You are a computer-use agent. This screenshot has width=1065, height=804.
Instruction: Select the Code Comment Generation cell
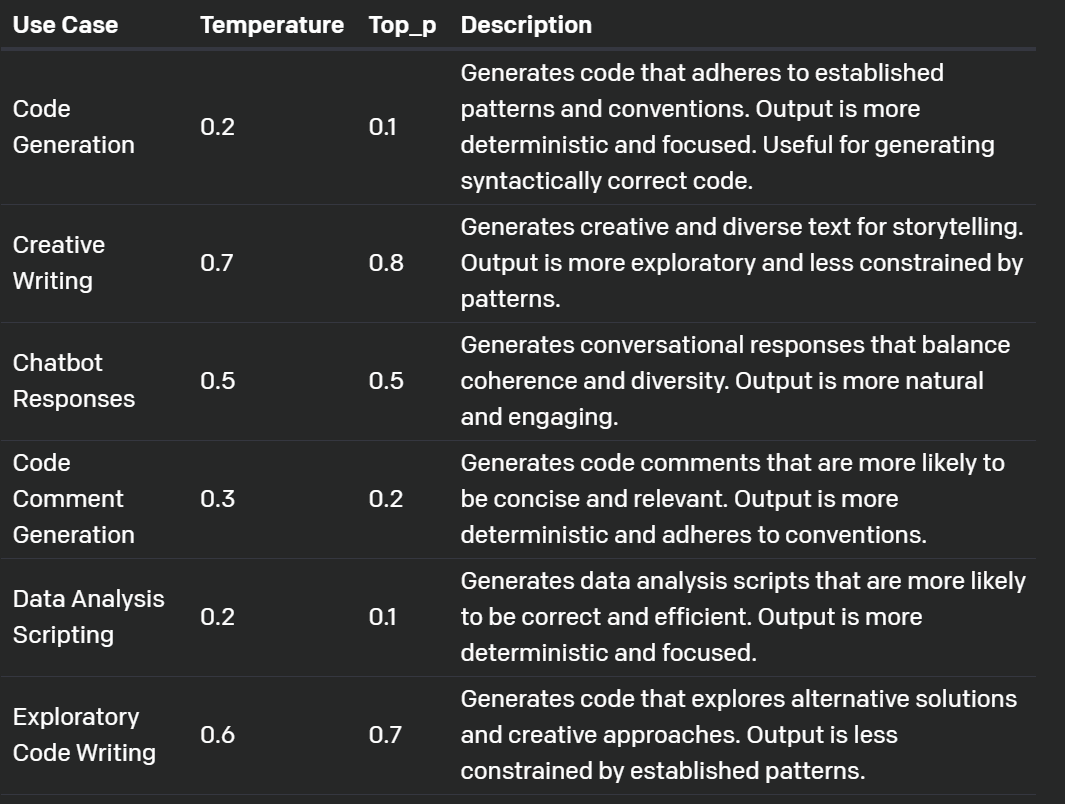coord(73,499)
